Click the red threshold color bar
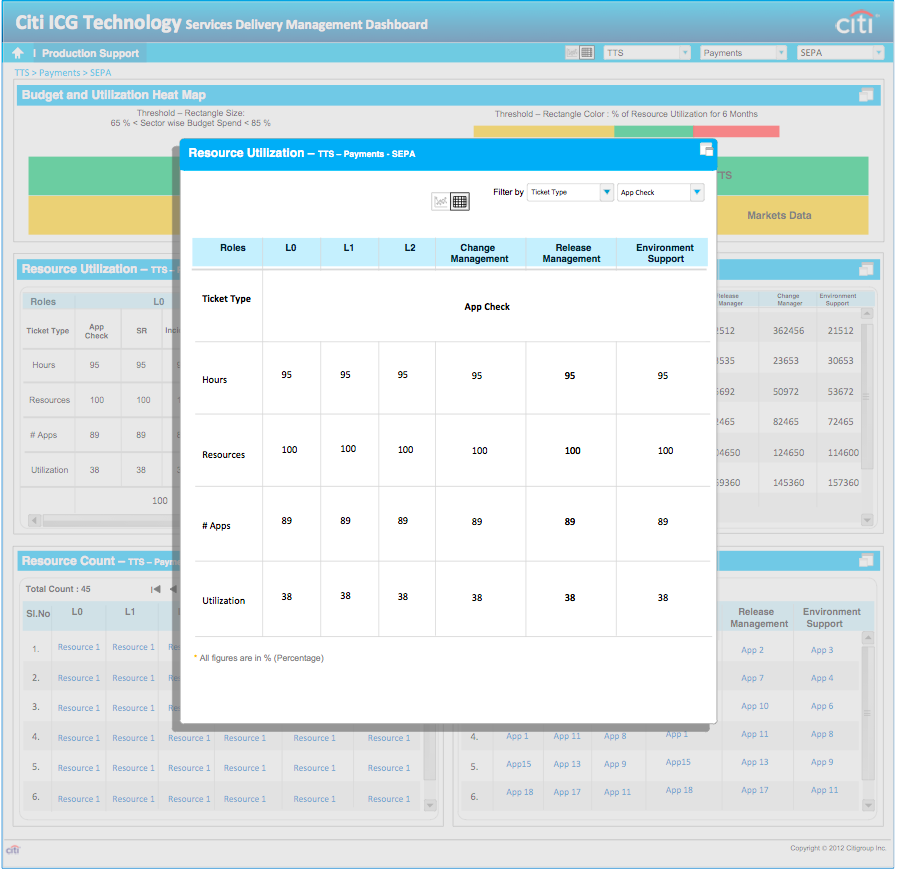 (736, 132)
